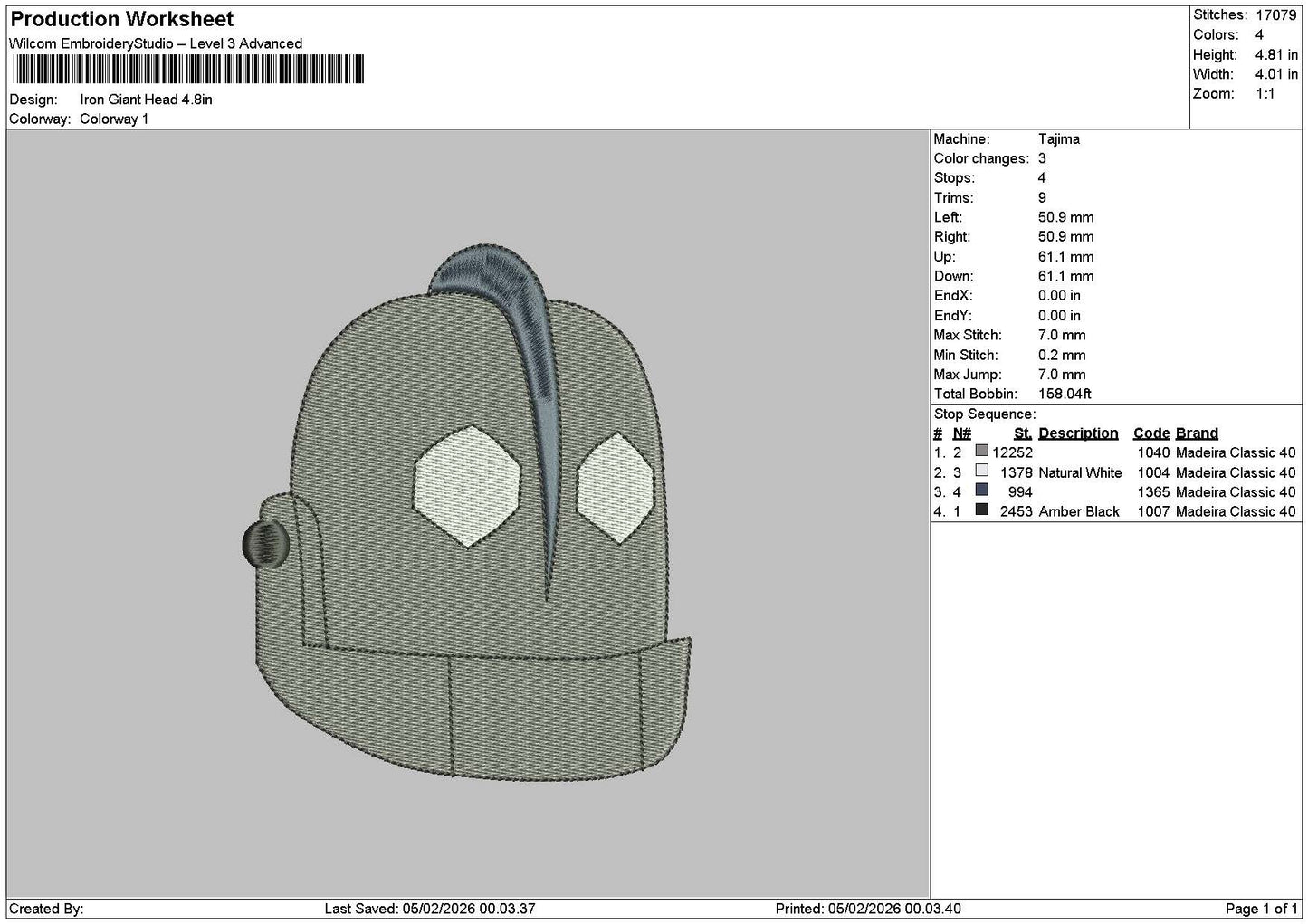This screenshot has width=1308, height=924.
Task: Click the 'Colorway 1' value
Action: [x=114, y=119]
